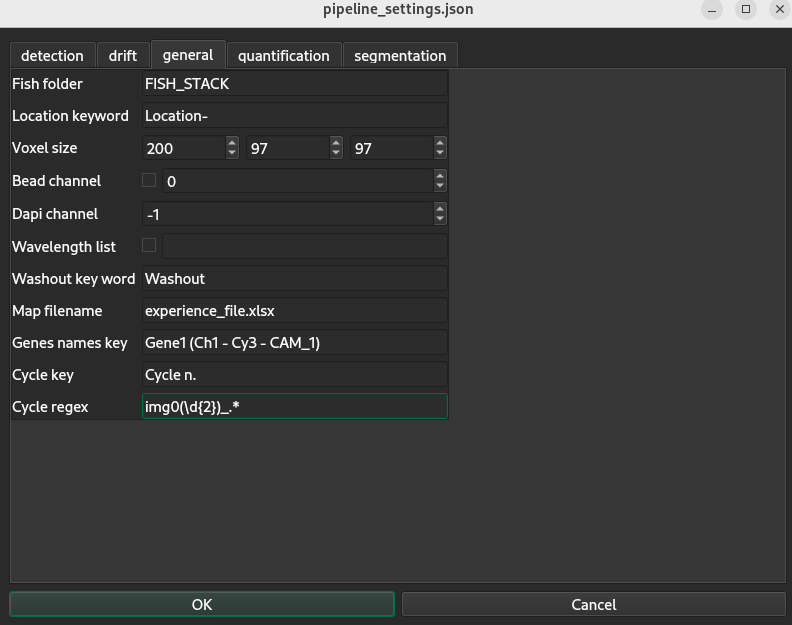Decrease the Dapi channel spinner value
This screenshot has height=625, width=792.
coord(440,219)
